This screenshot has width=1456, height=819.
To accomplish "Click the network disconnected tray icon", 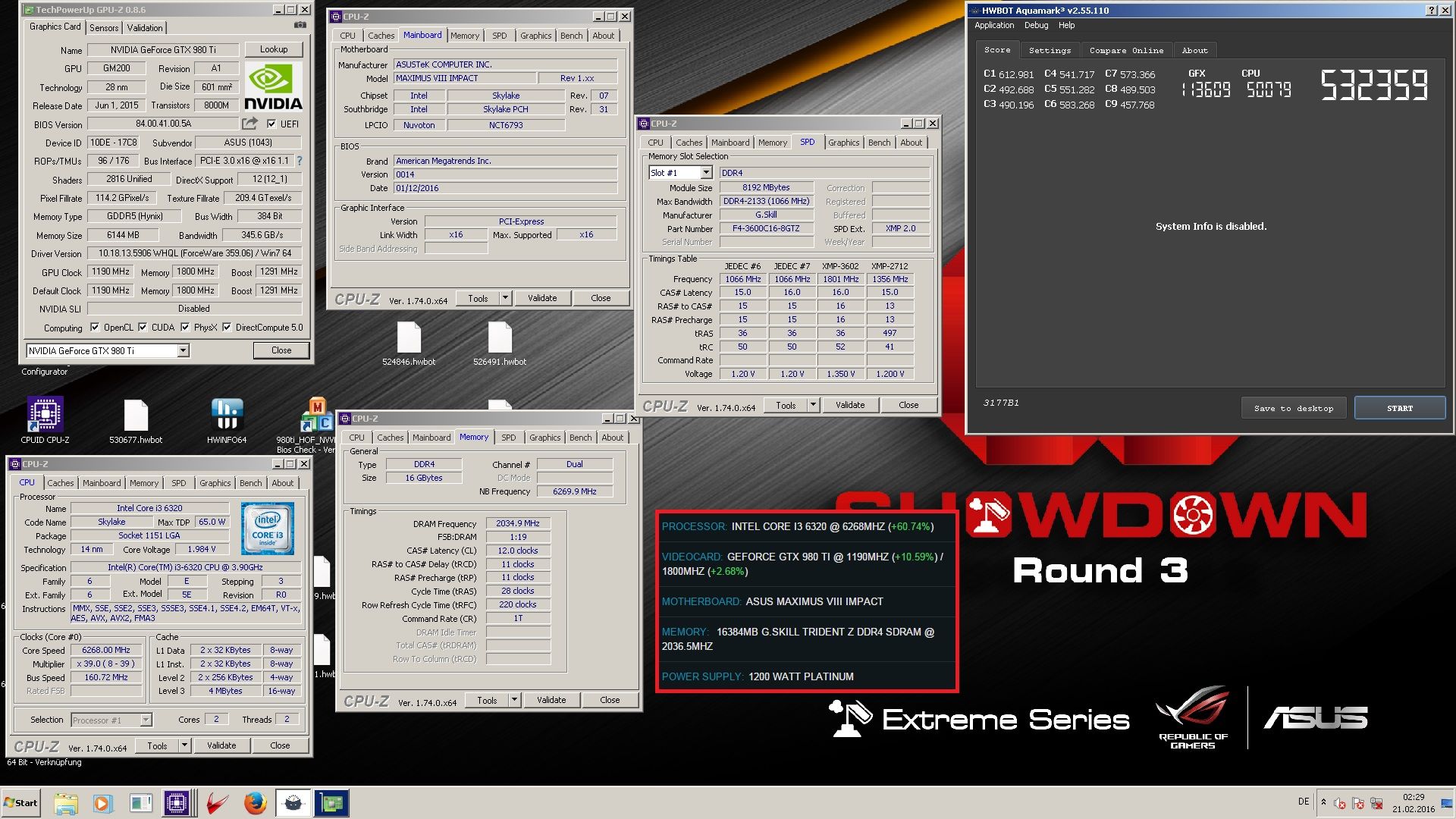I will 1376,803.
